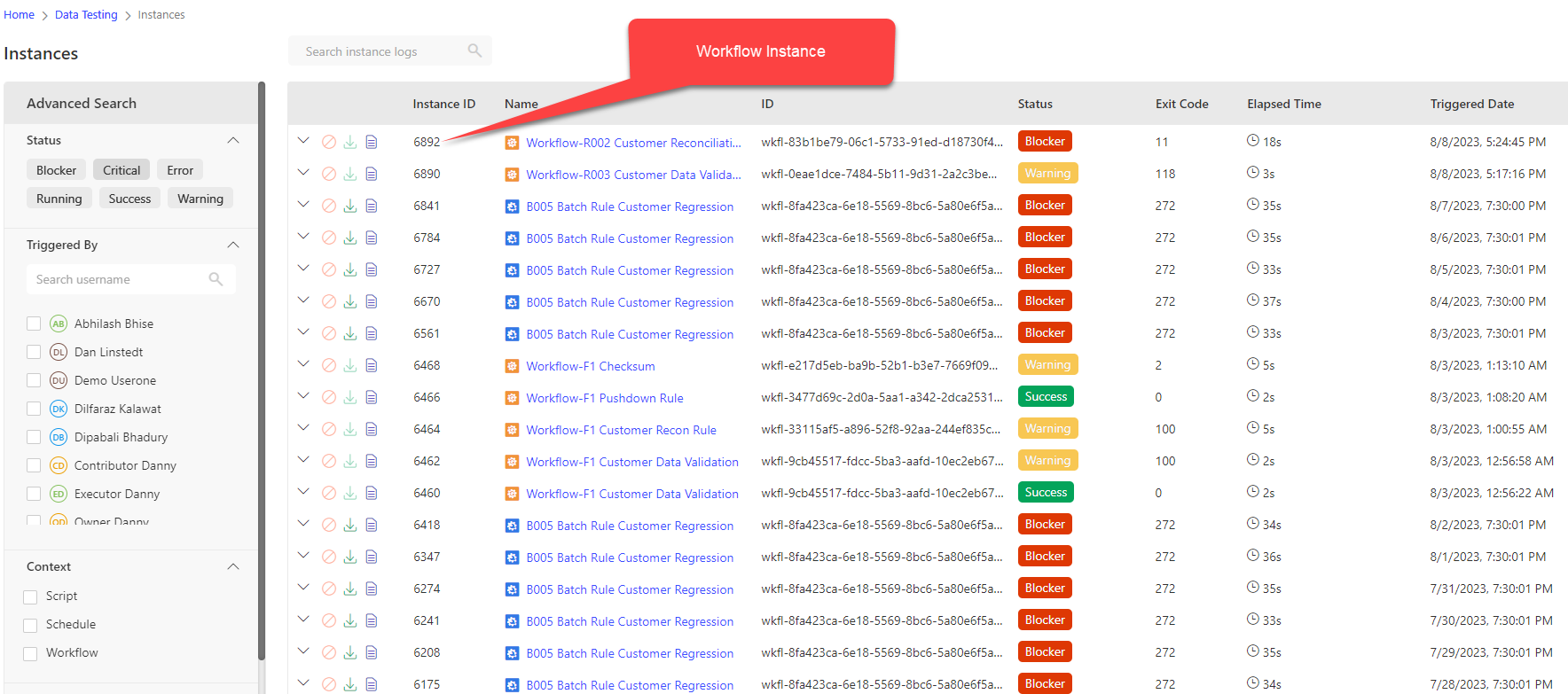The width and height of the screenshot is (1568, 694).
Task: Collapse the Status filter section
Action: pyautogui.click(x=233, y=140)
